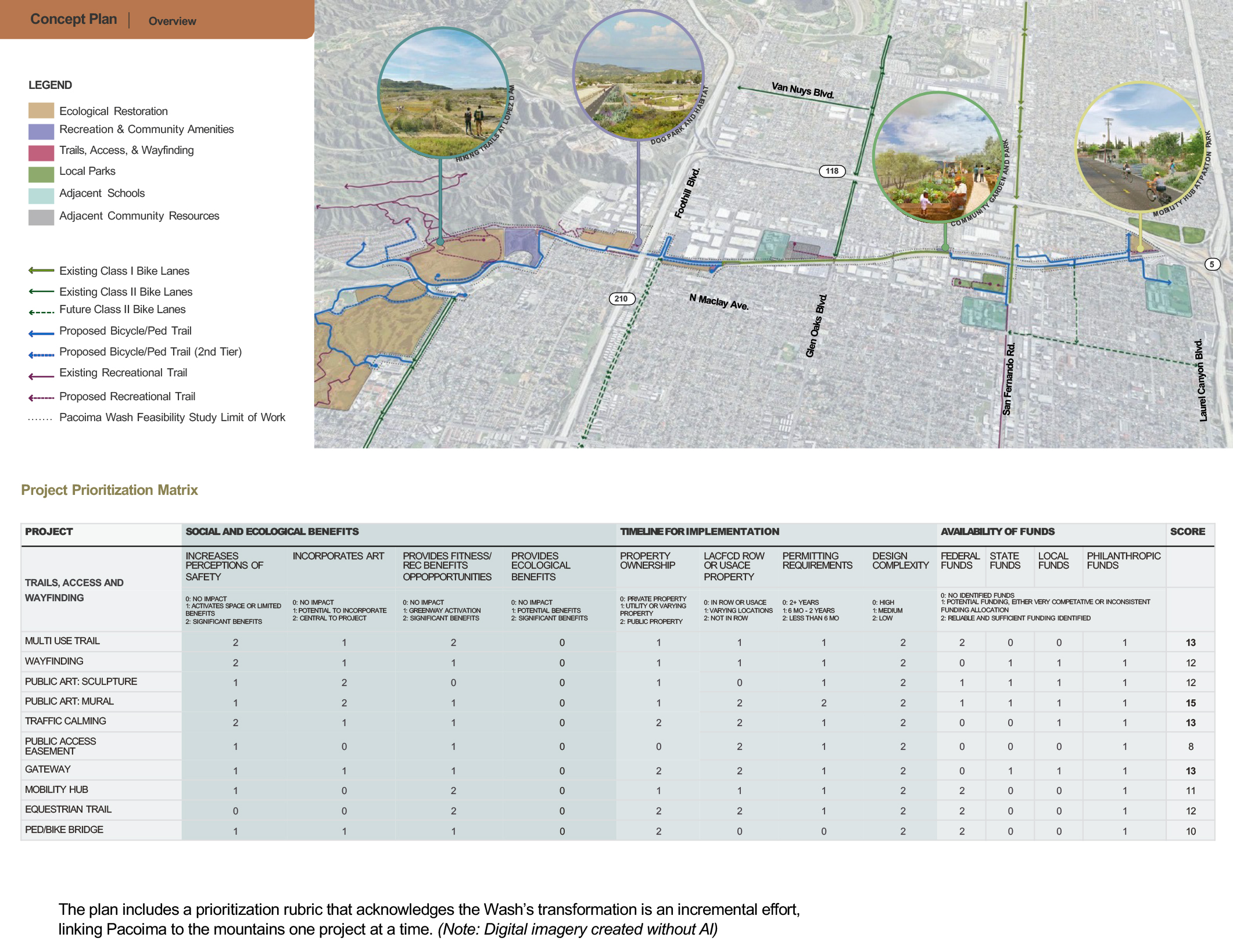Open the Hiking Trails at Lopez Dam image
This screenshot has width=1233, height=952.
coord(443,93)
